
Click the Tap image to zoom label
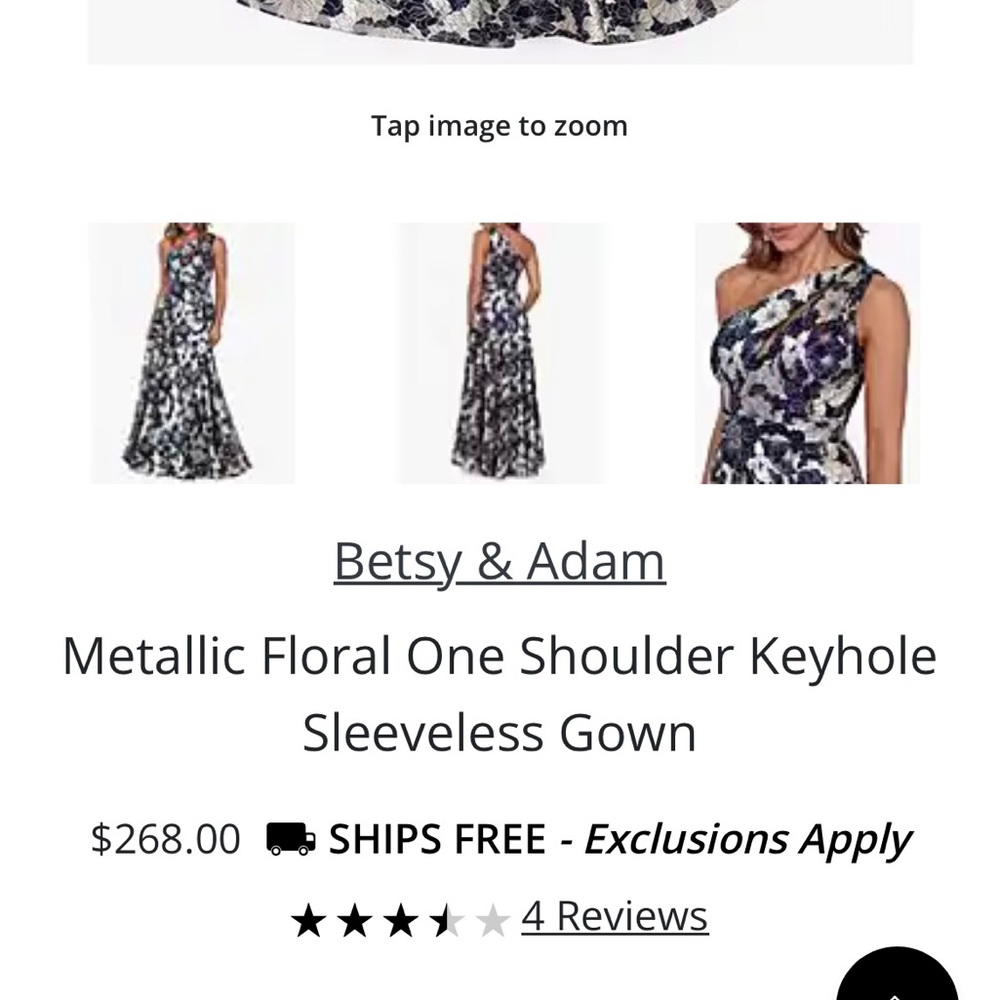coord(498,126)
